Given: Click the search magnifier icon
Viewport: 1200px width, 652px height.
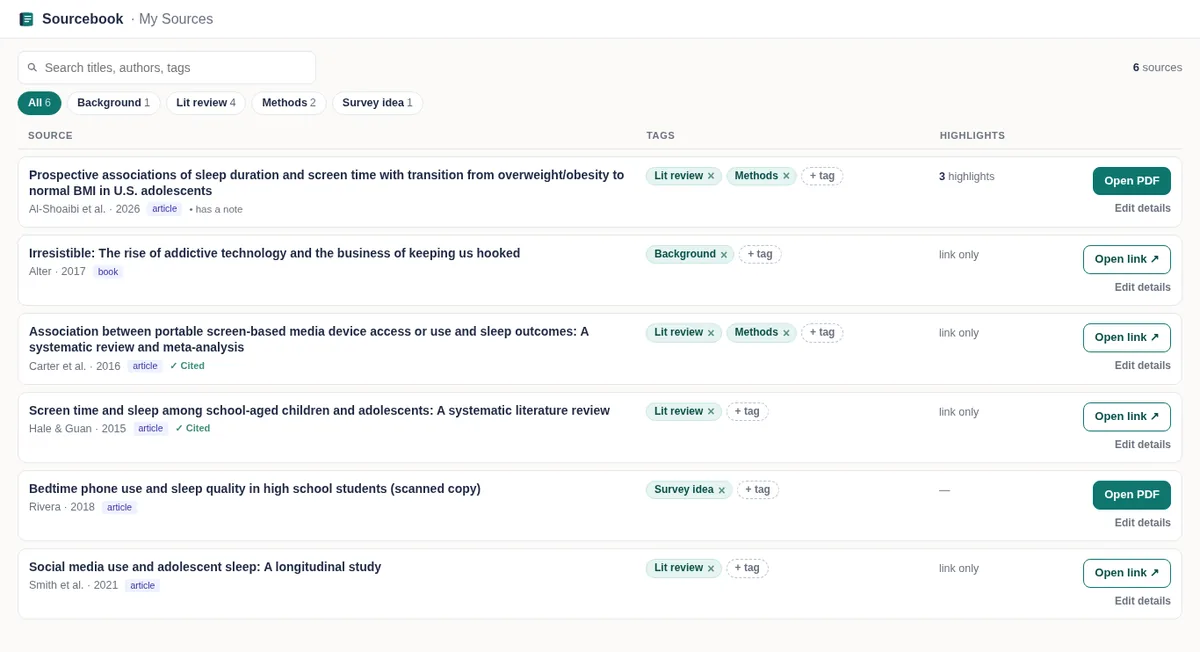Looking at the screenshot, I should 32,67.
